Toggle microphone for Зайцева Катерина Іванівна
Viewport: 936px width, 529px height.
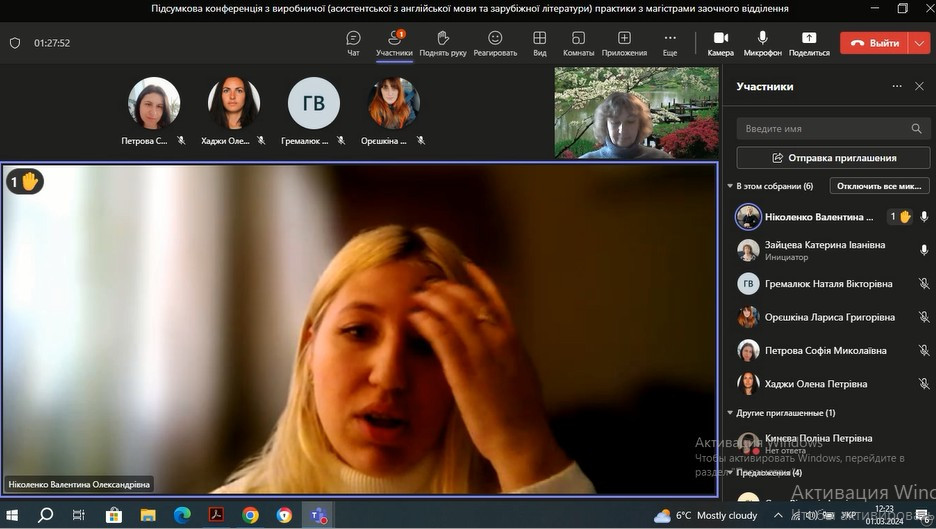(924, 250)
